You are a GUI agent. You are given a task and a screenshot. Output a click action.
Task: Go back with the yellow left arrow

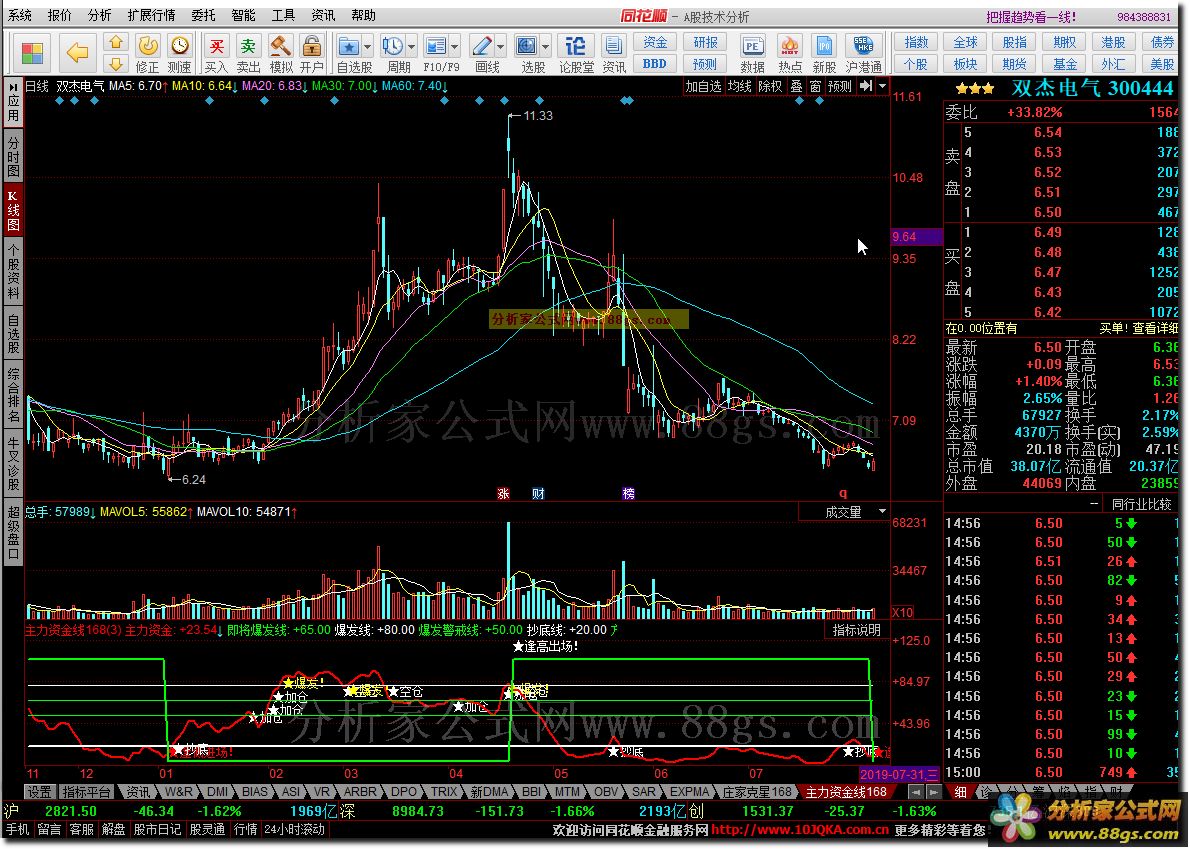(77, 53)
